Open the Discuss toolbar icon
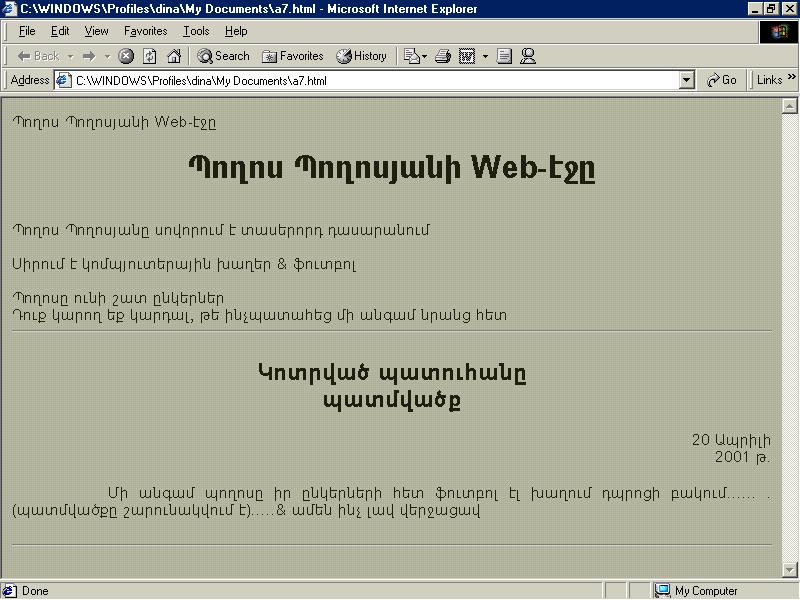This screenshot has height=600, width=800. 505,56
